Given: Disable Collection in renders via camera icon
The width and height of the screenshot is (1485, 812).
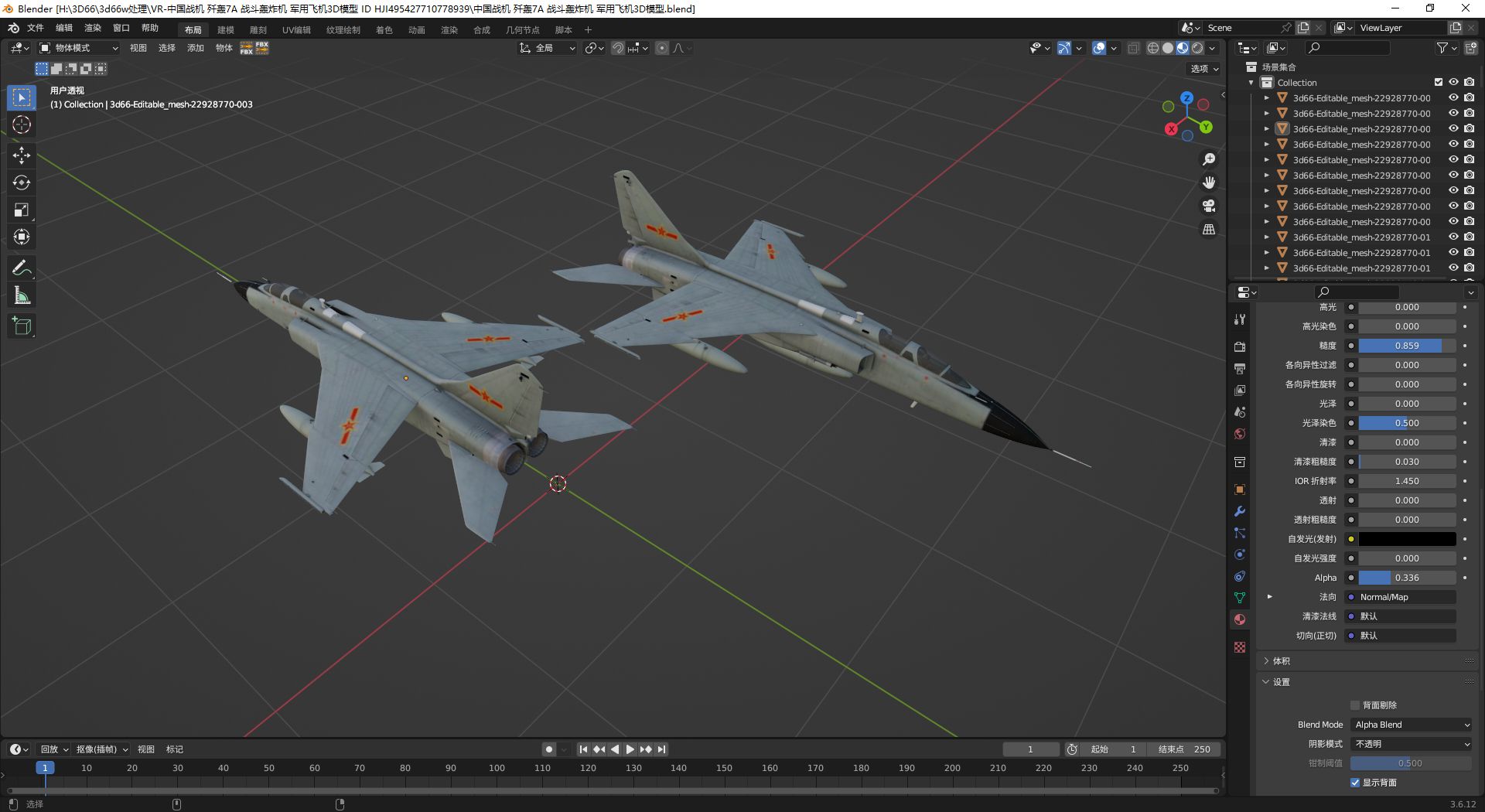Looking at the screenshot, I should pos(1470,82).
